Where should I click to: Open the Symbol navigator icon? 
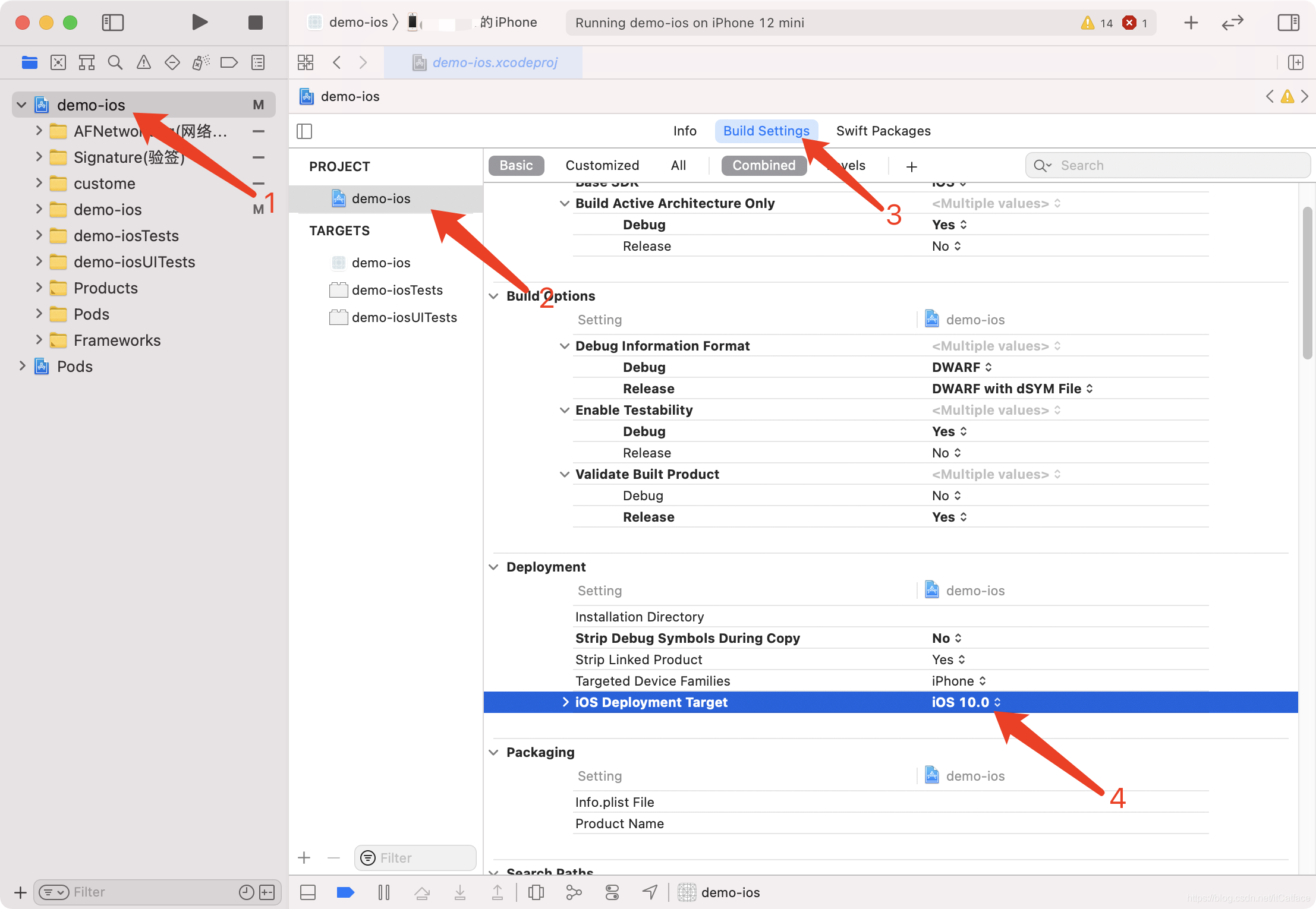(87, 62)
